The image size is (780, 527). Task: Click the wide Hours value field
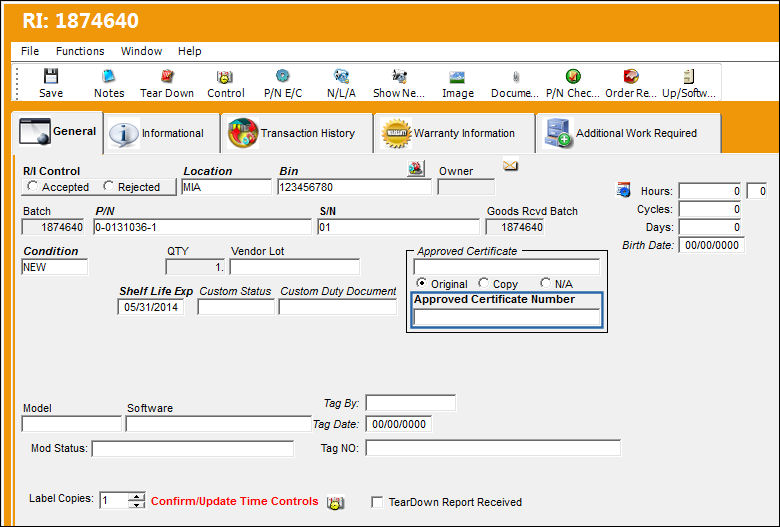[x=710, y=191]
